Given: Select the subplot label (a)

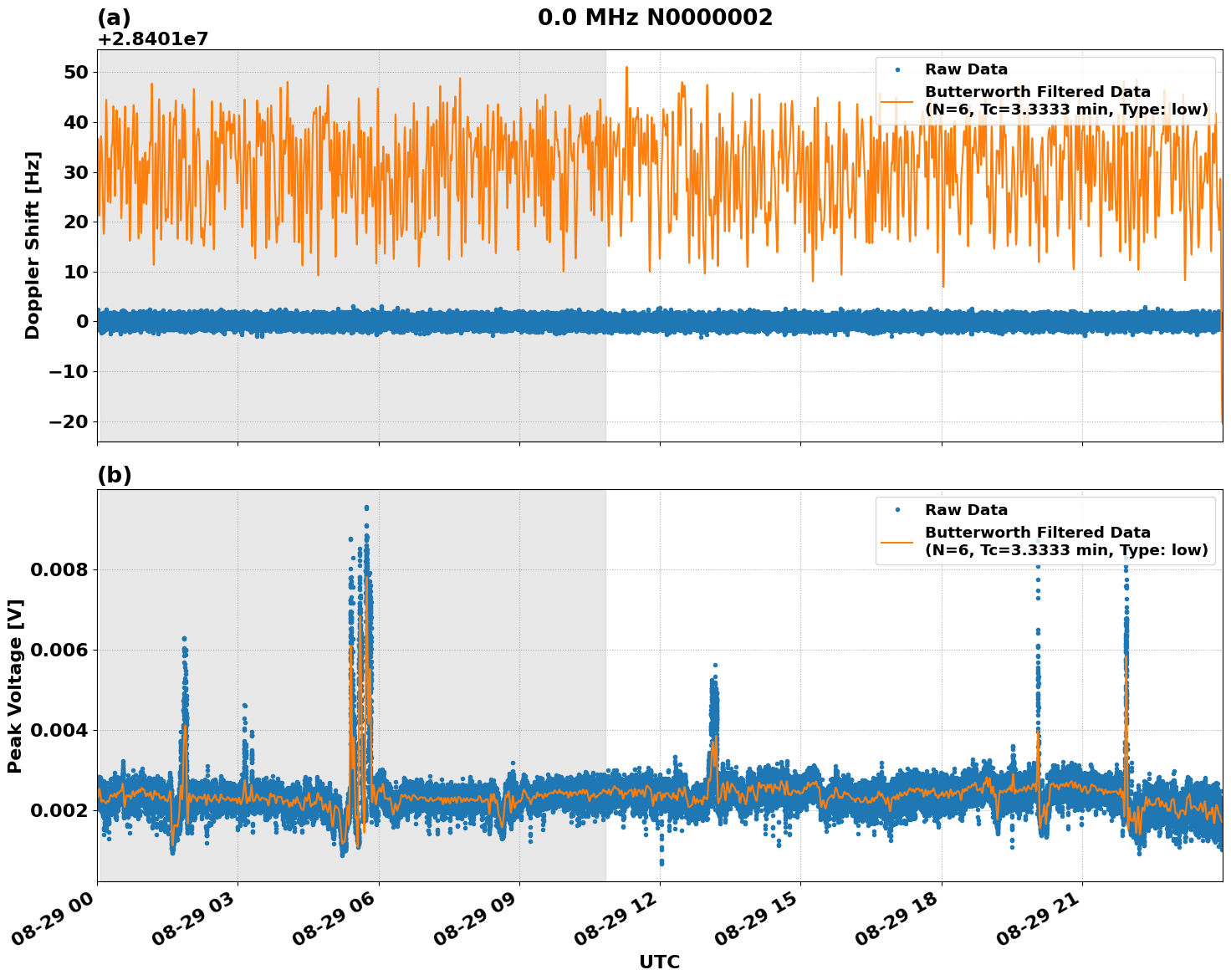Looking at the screenshot, I should point(115,15).
